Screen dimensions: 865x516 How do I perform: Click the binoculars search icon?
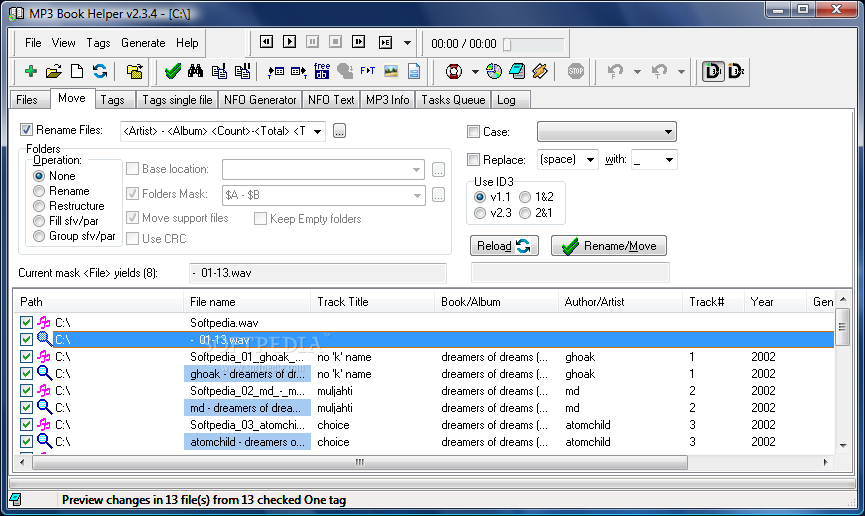pyautogui.click(x=195, y=71)
